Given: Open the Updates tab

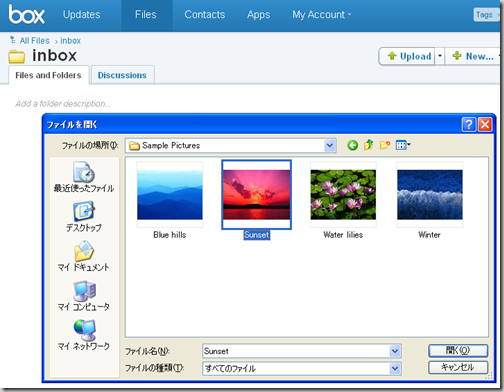Looking at the screenshot, I should click(81, 15).
